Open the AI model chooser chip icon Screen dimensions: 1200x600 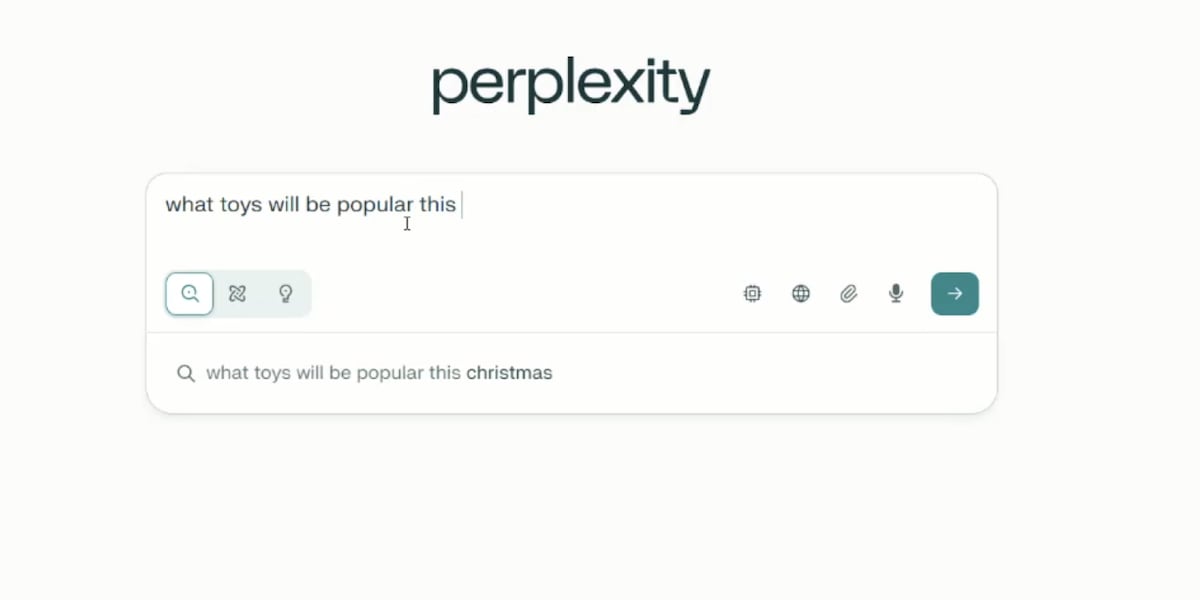[752, 294]
